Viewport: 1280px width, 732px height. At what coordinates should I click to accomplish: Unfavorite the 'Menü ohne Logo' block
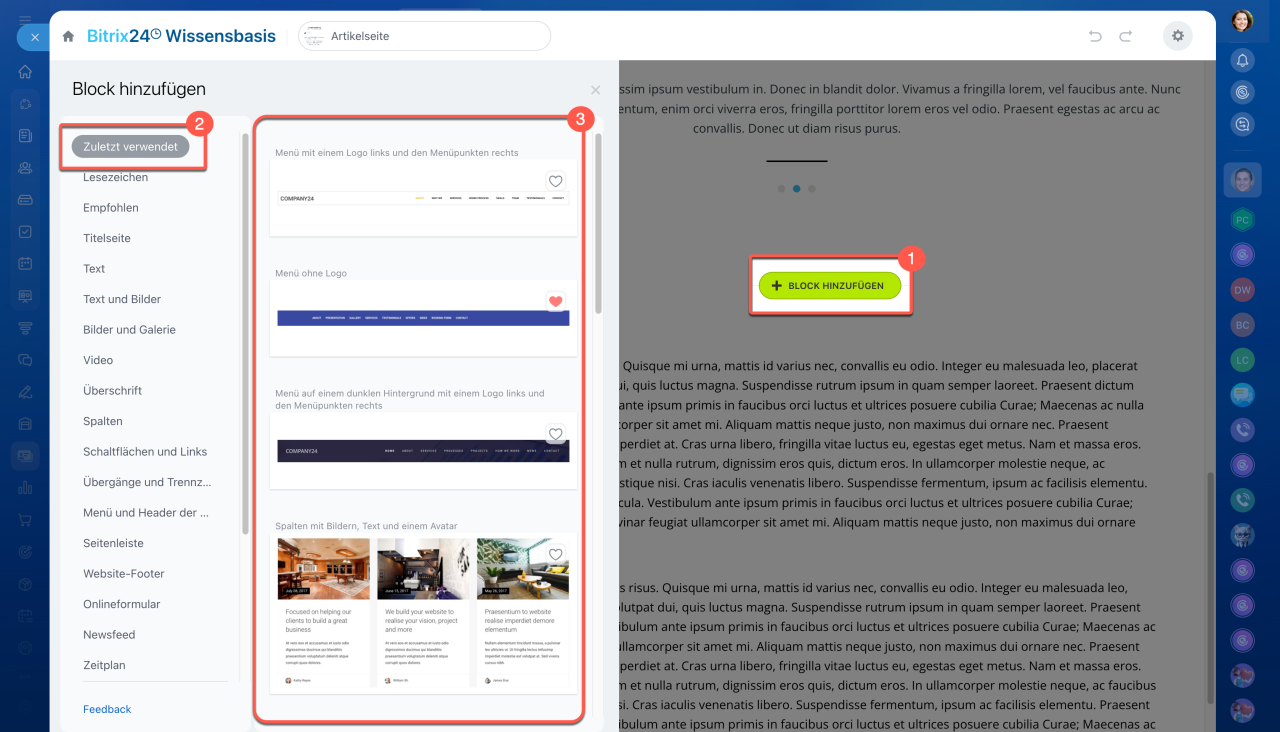click(x=556, y=301)
